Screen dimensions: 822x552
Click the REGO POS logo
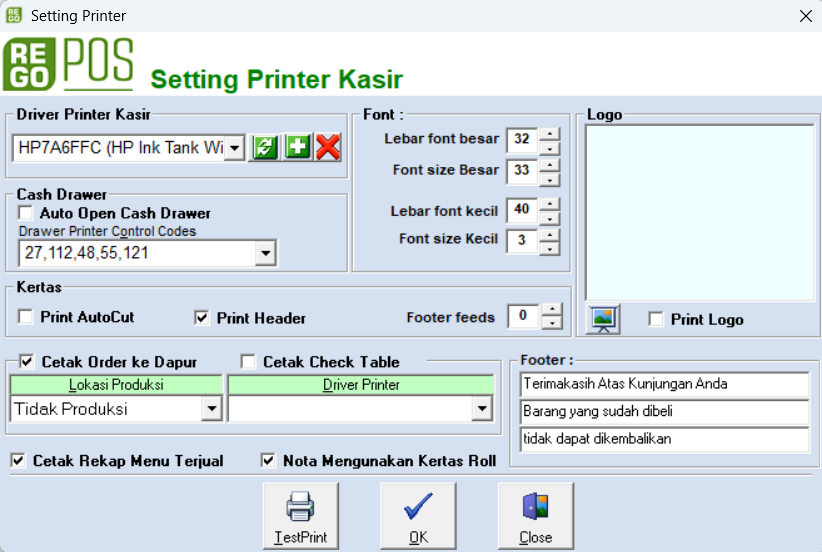point(69,65)
